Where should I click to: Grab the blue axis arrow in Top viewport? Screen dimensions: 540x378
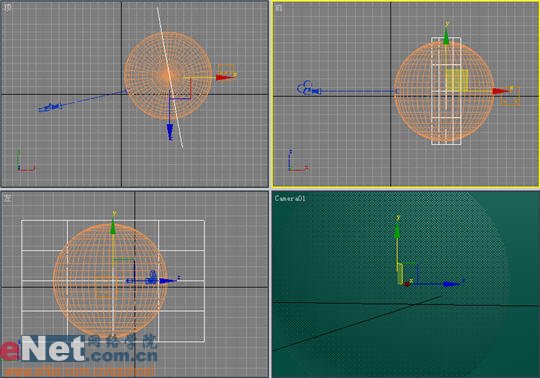tap(170, 132)
